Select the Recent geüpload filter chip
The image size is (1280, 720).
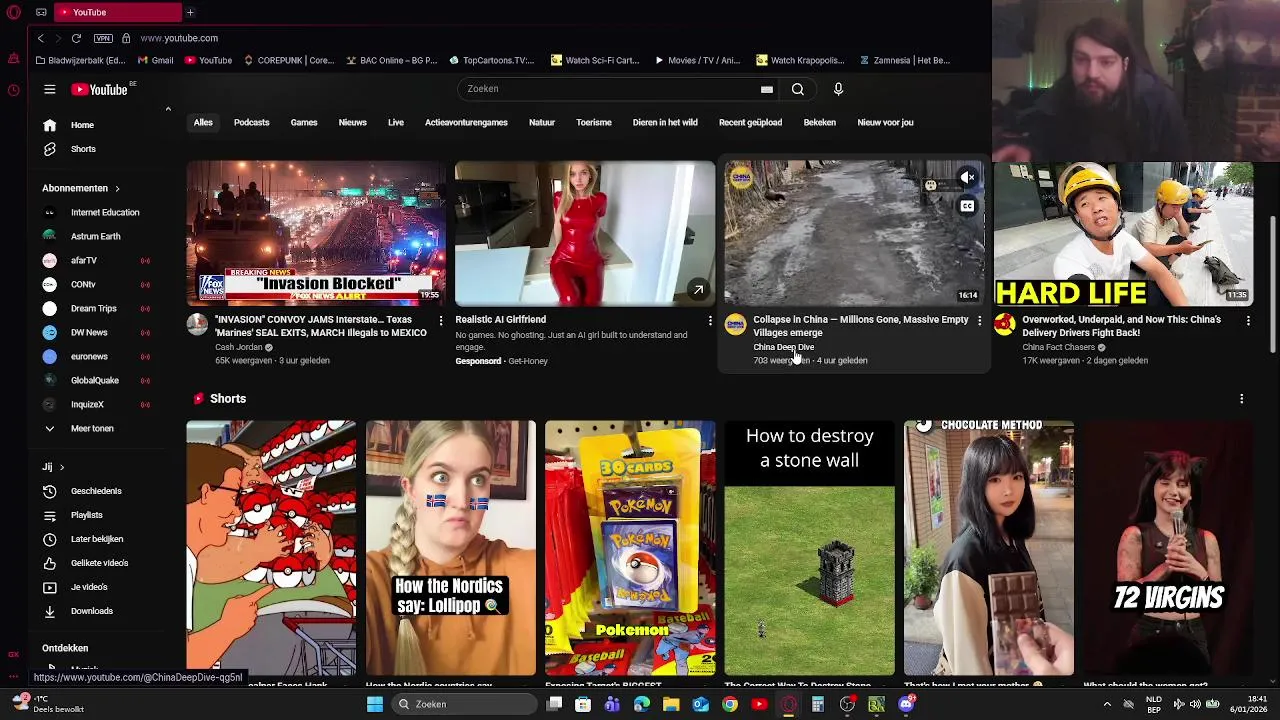point(750,122)
